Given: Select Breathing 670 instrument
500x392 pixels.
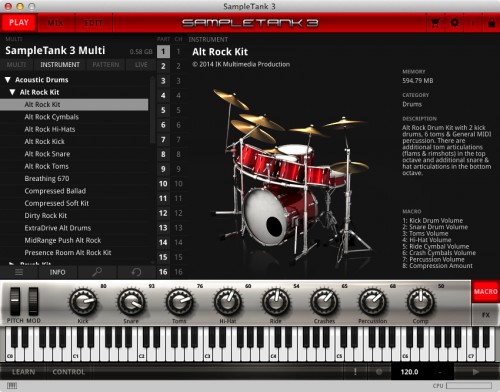Looking at the screenshot, I should coord(74,178).
